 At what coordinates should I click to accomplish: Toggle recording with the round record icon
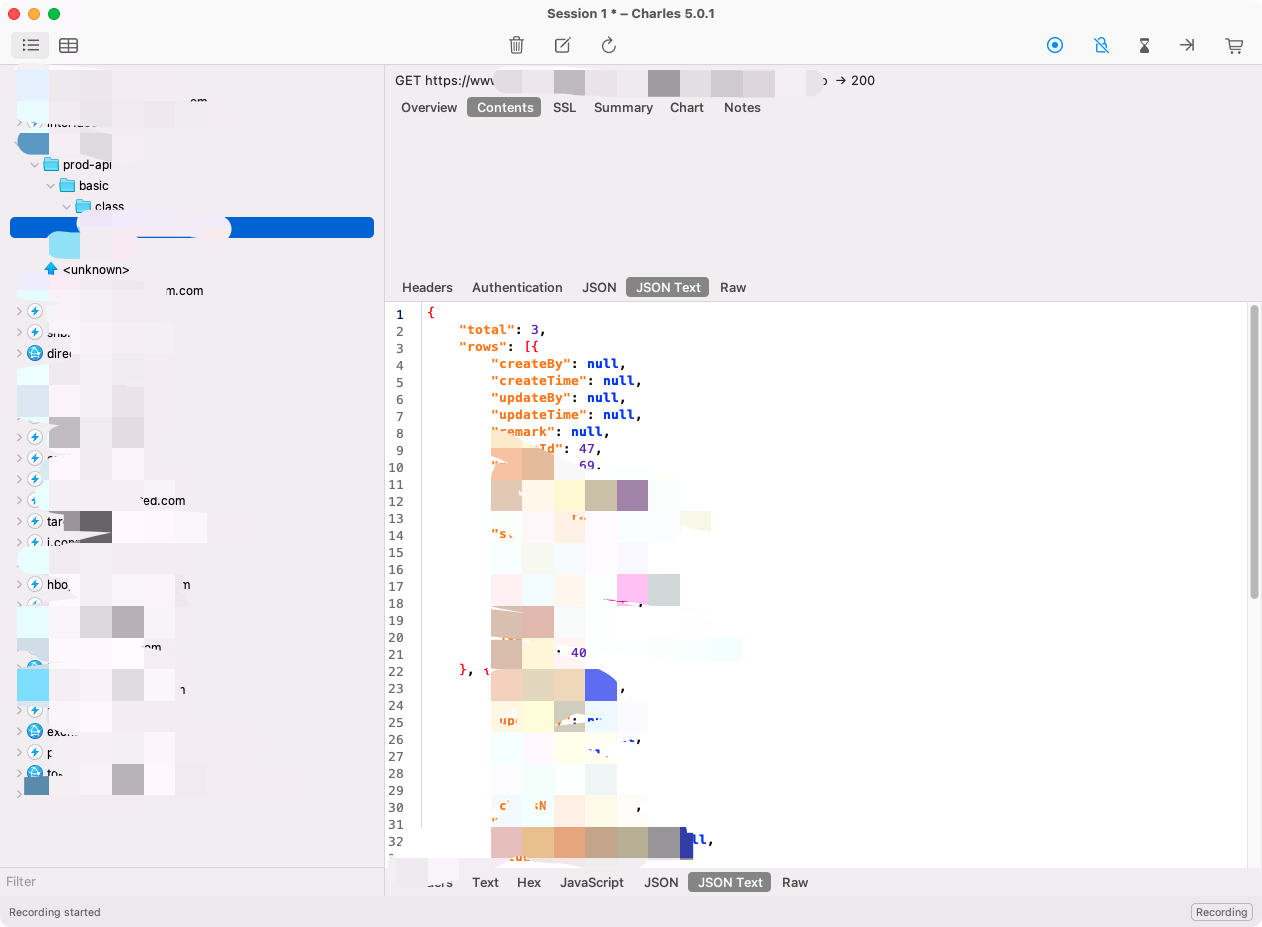[1055, 45]
